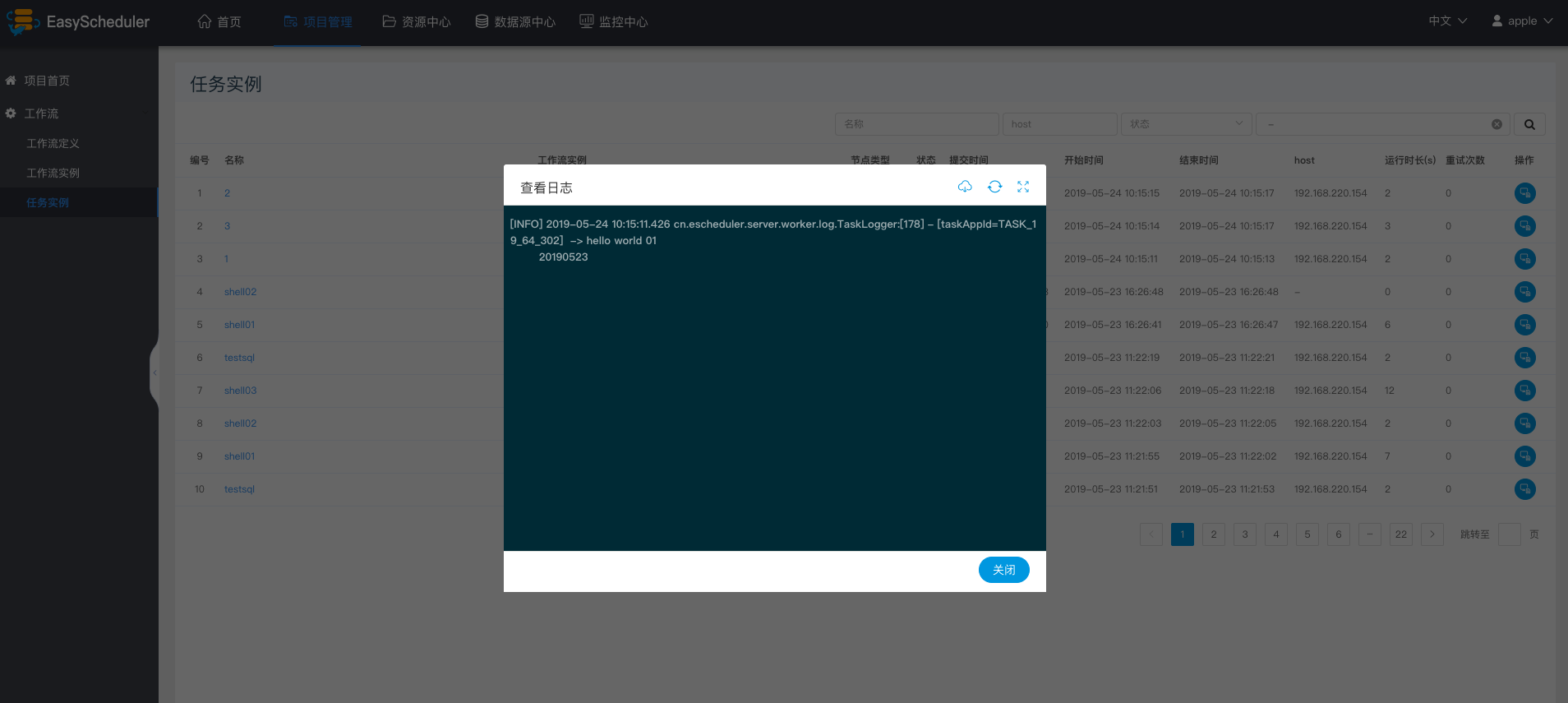Go to next page in pagination
This screenshot has height=703, width=1568.
point(1432,534)
